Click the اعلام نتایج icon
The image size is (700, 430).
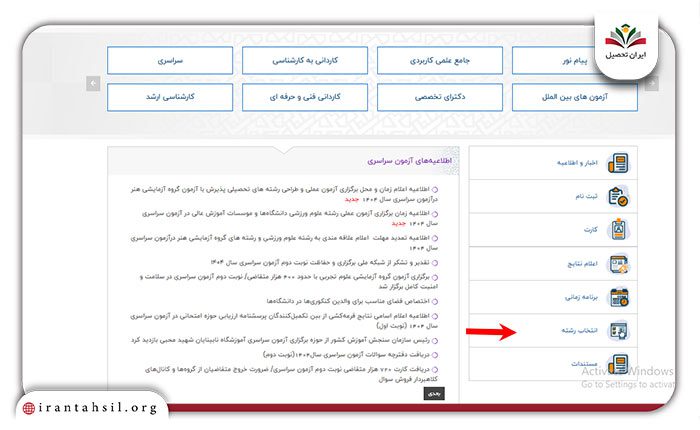point(618,263)
